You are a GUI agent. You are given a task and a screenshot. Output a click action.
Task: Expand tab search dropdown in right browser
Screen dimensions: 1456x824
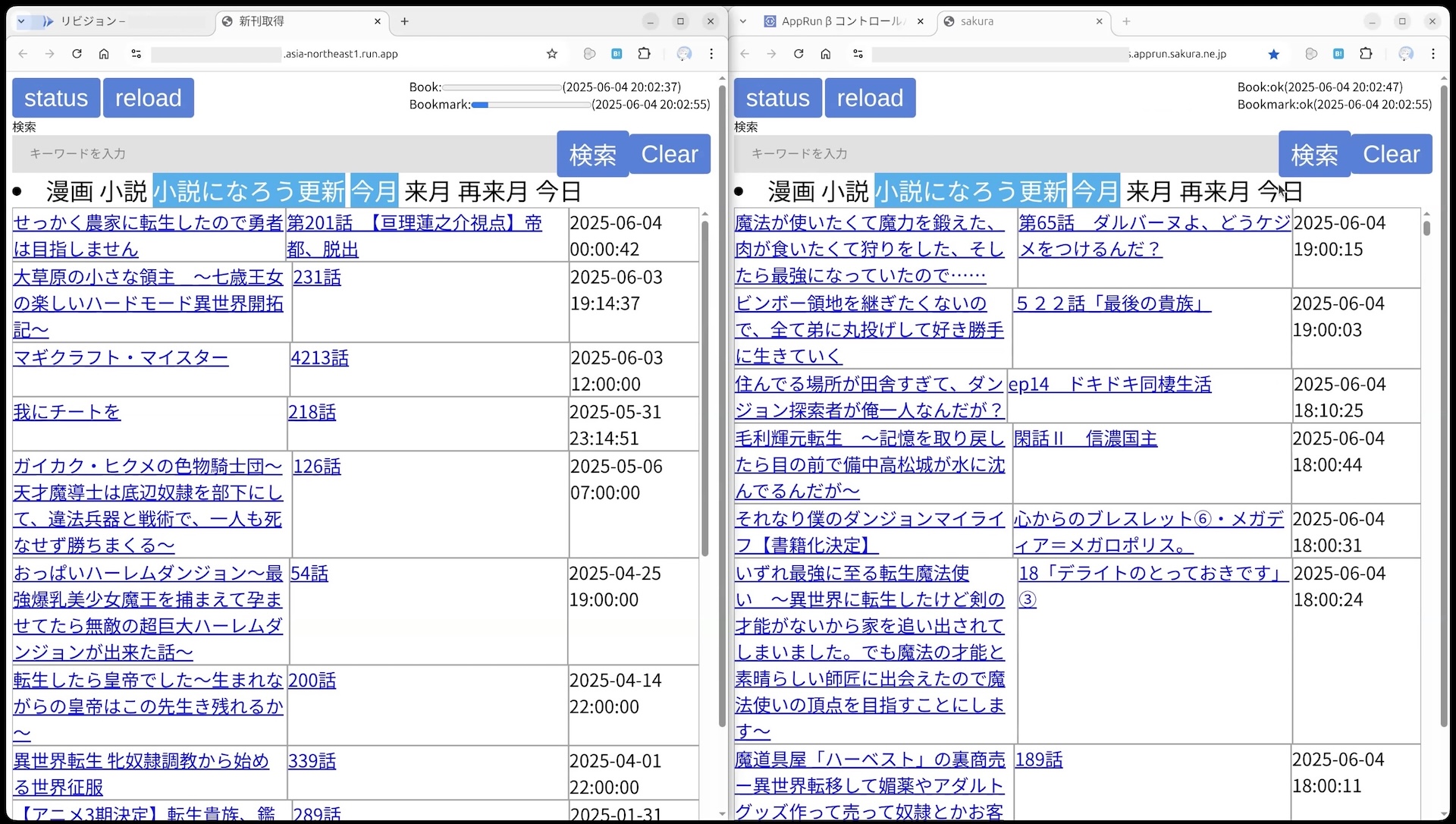coord(743,21)
